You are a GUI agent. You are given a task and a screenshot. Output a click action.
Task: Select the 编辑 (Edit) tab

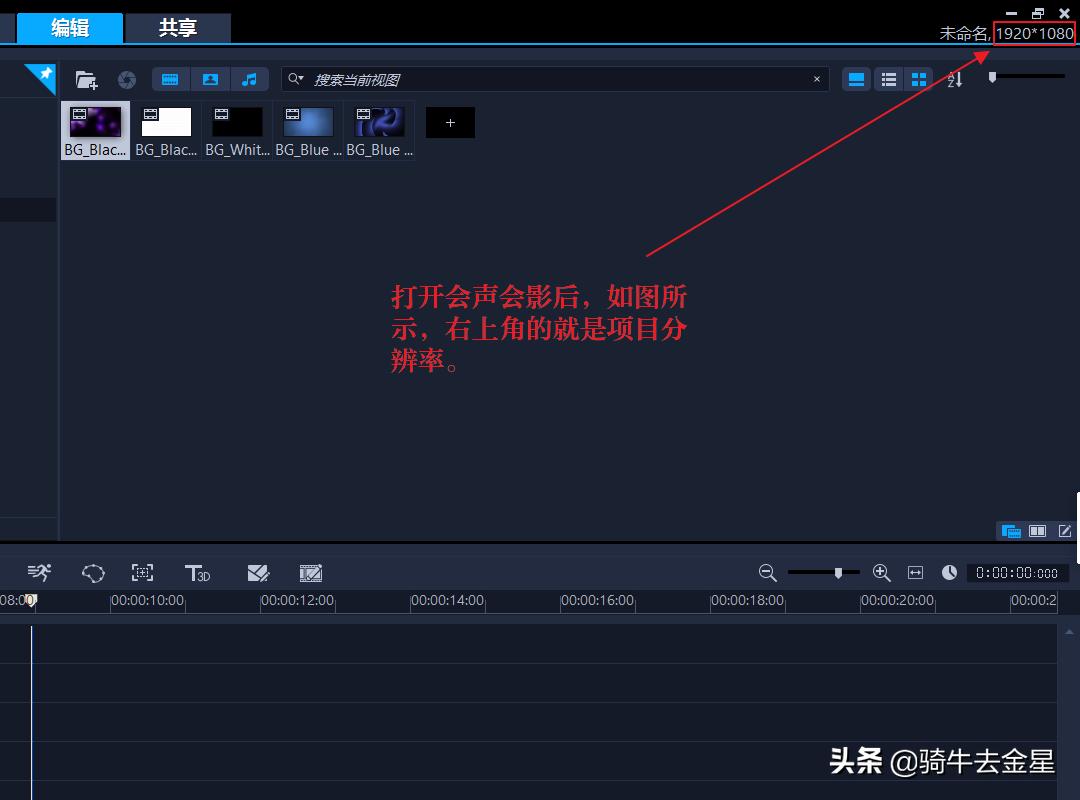coord(69,28)
